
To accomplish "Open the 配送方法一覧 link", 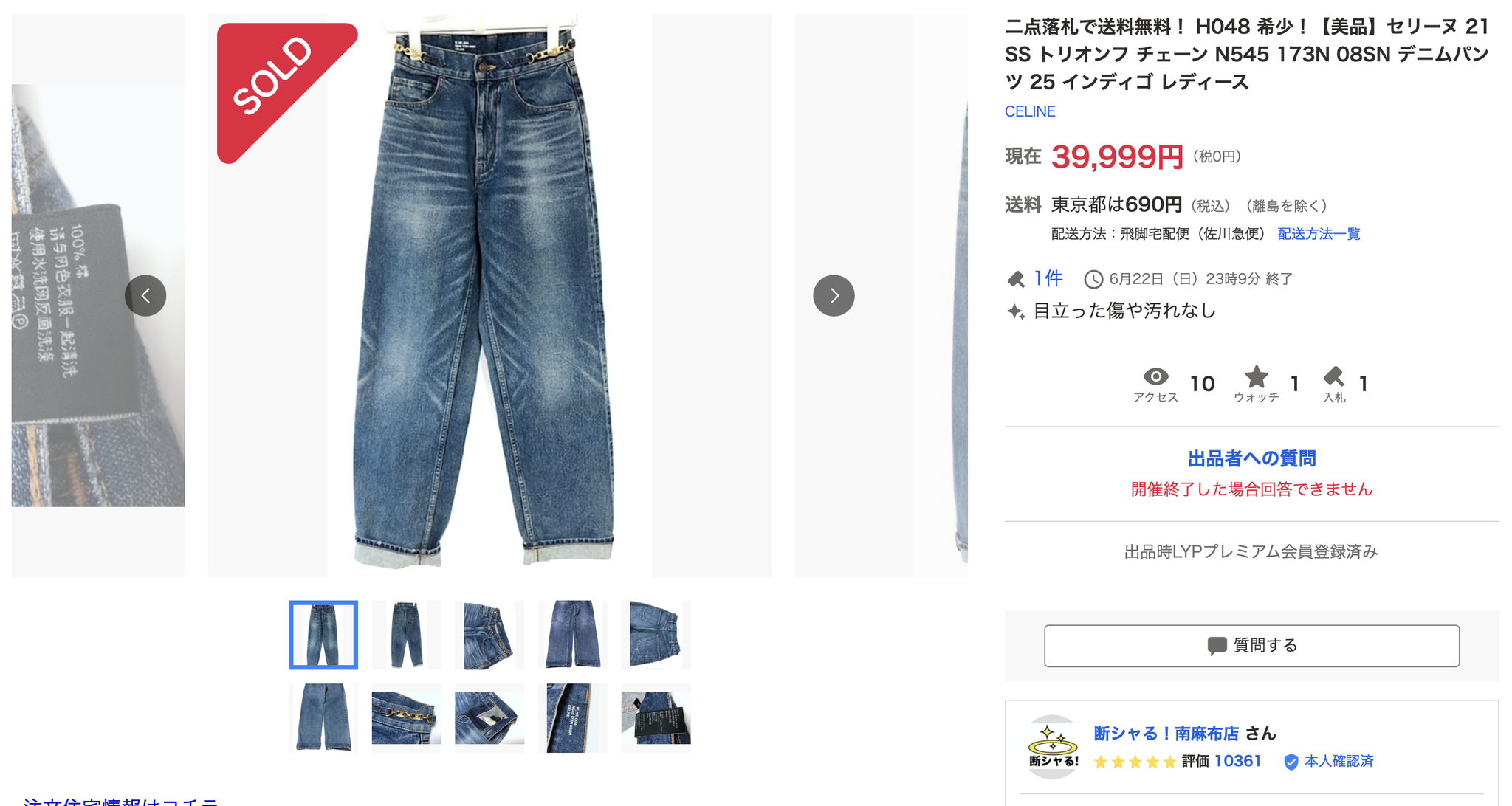I will (x=1319, y=234).
